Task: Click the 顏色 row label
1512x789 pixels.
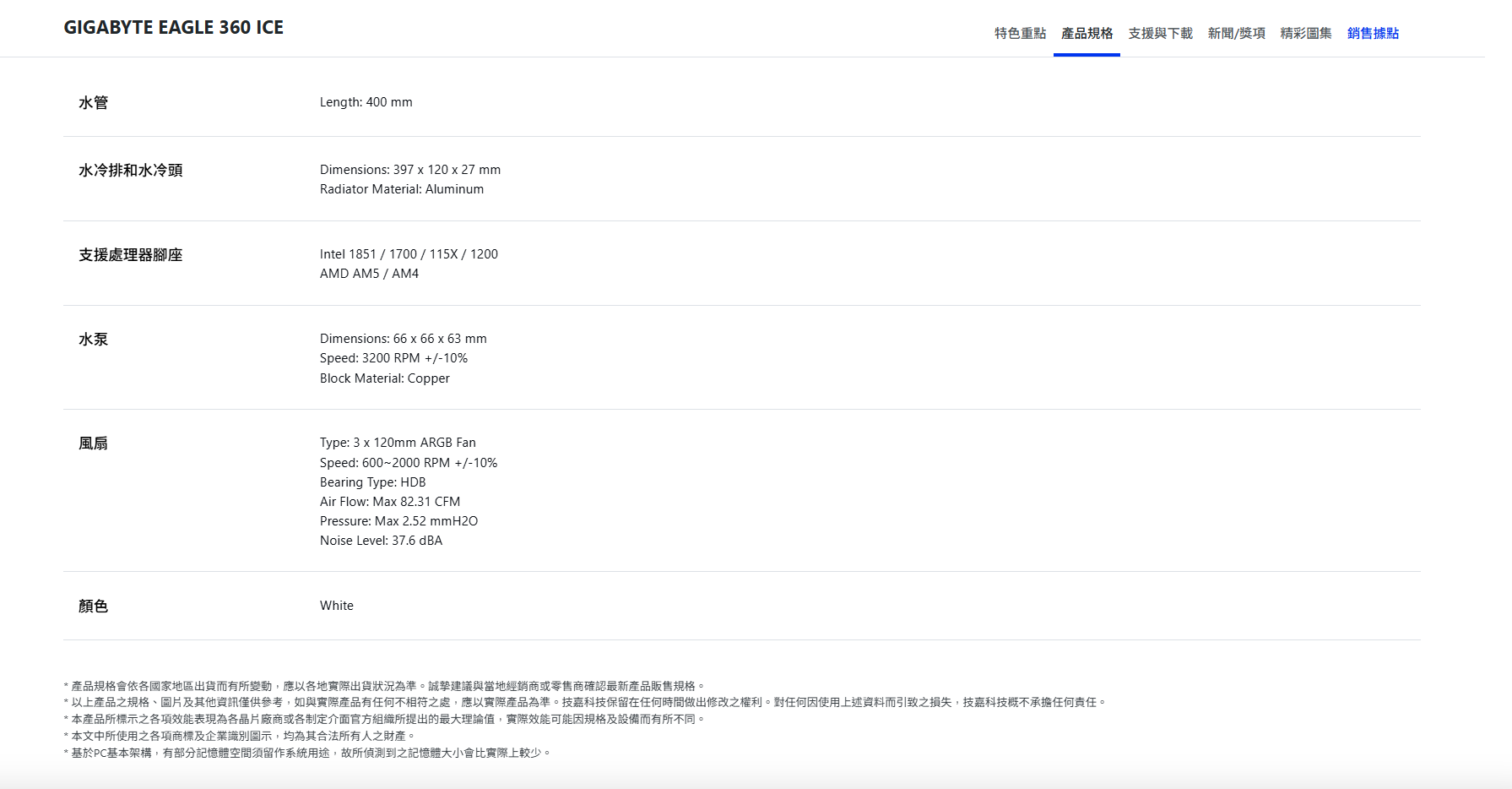Action: tap(93, 607)
